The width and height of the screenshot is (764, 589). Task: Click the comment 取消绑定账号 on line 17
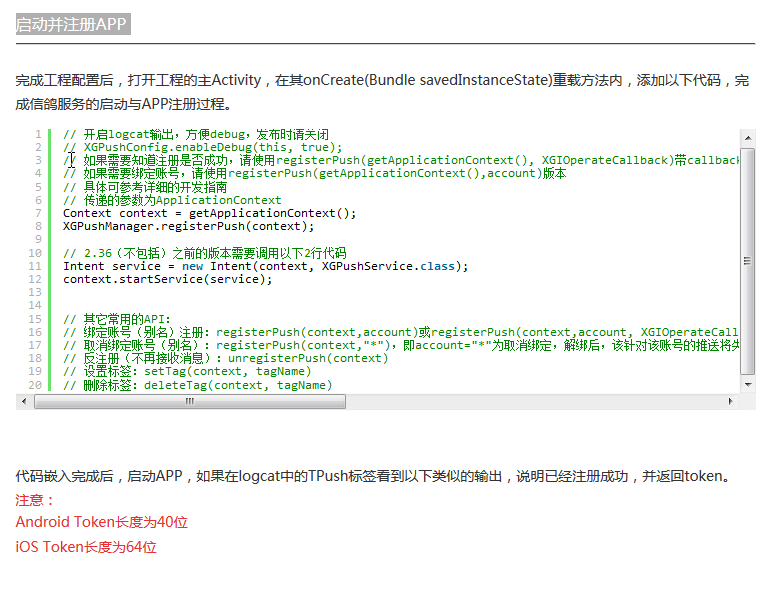click(x=401, y=345)
